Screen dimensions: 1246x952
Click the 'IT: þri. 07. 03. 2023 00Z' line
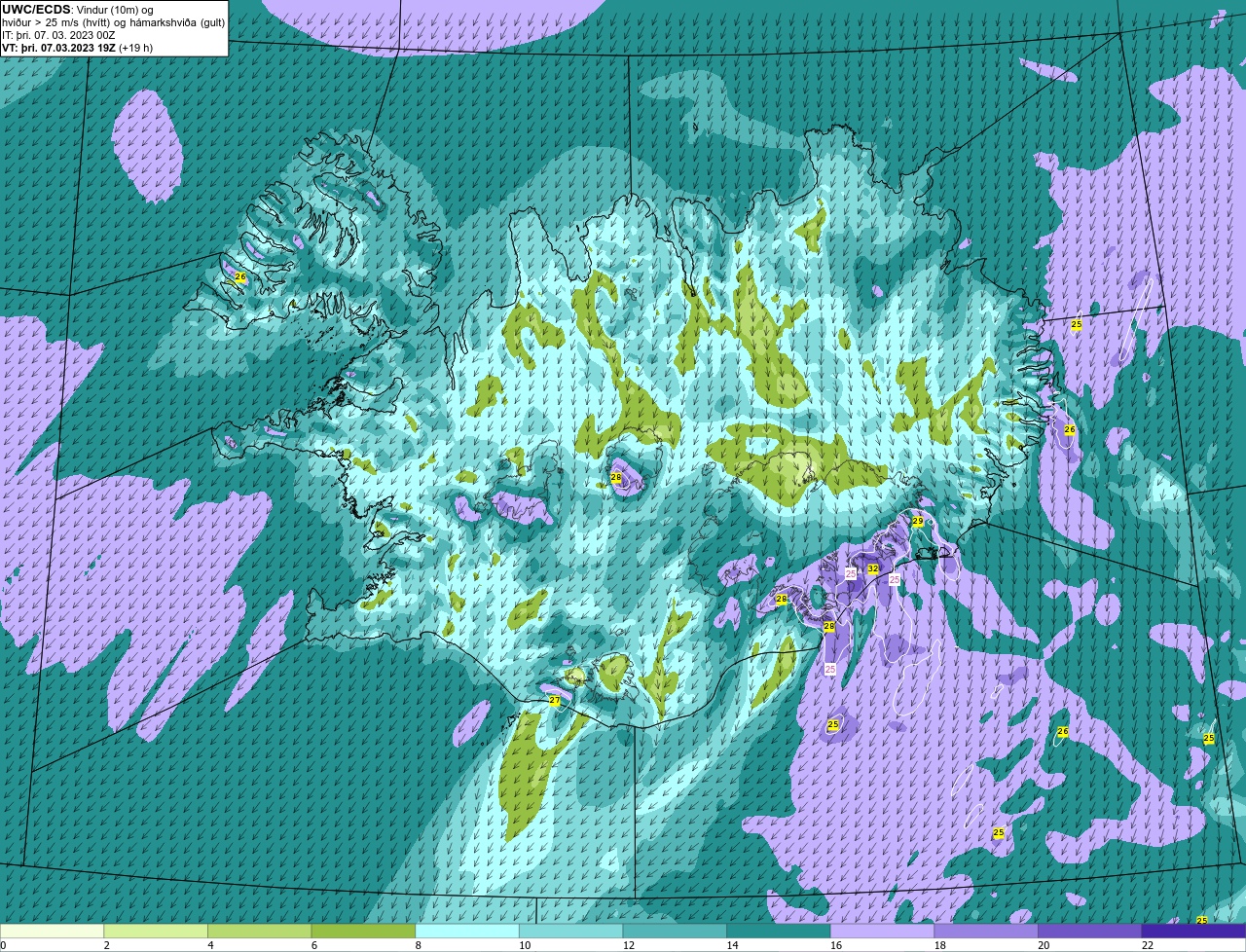tap(59, 35)
